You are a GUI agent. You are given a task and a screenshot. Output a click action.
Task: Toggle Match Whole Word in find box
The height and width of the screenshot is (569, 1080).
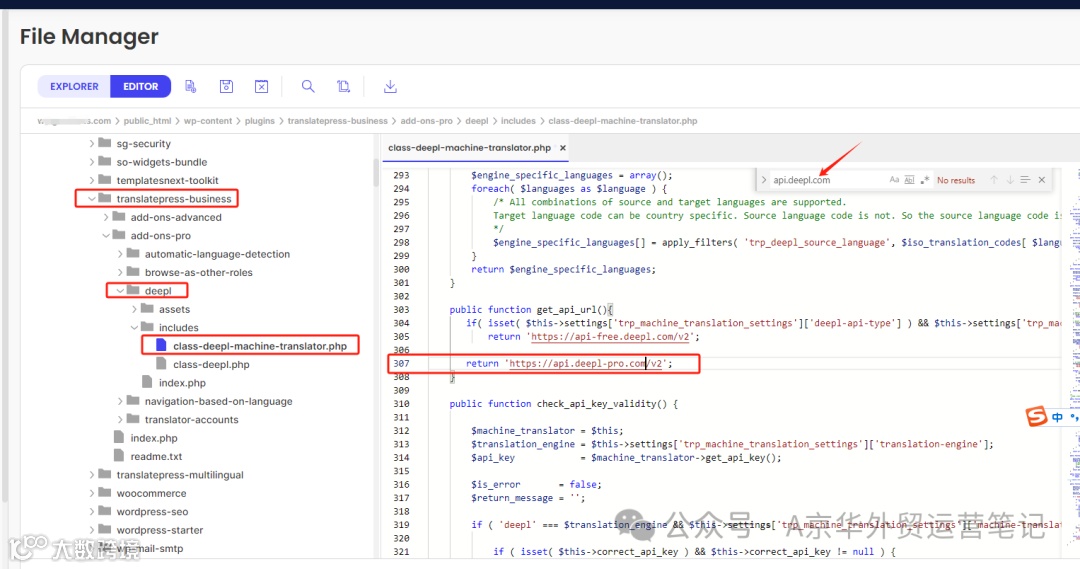pos(909,180)
